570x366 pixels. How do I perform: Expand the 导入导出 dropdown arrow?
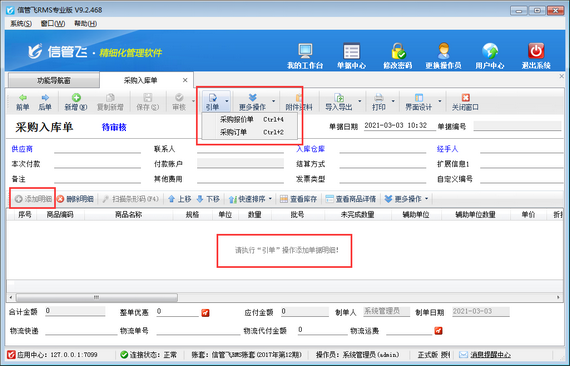coord(360,101)
